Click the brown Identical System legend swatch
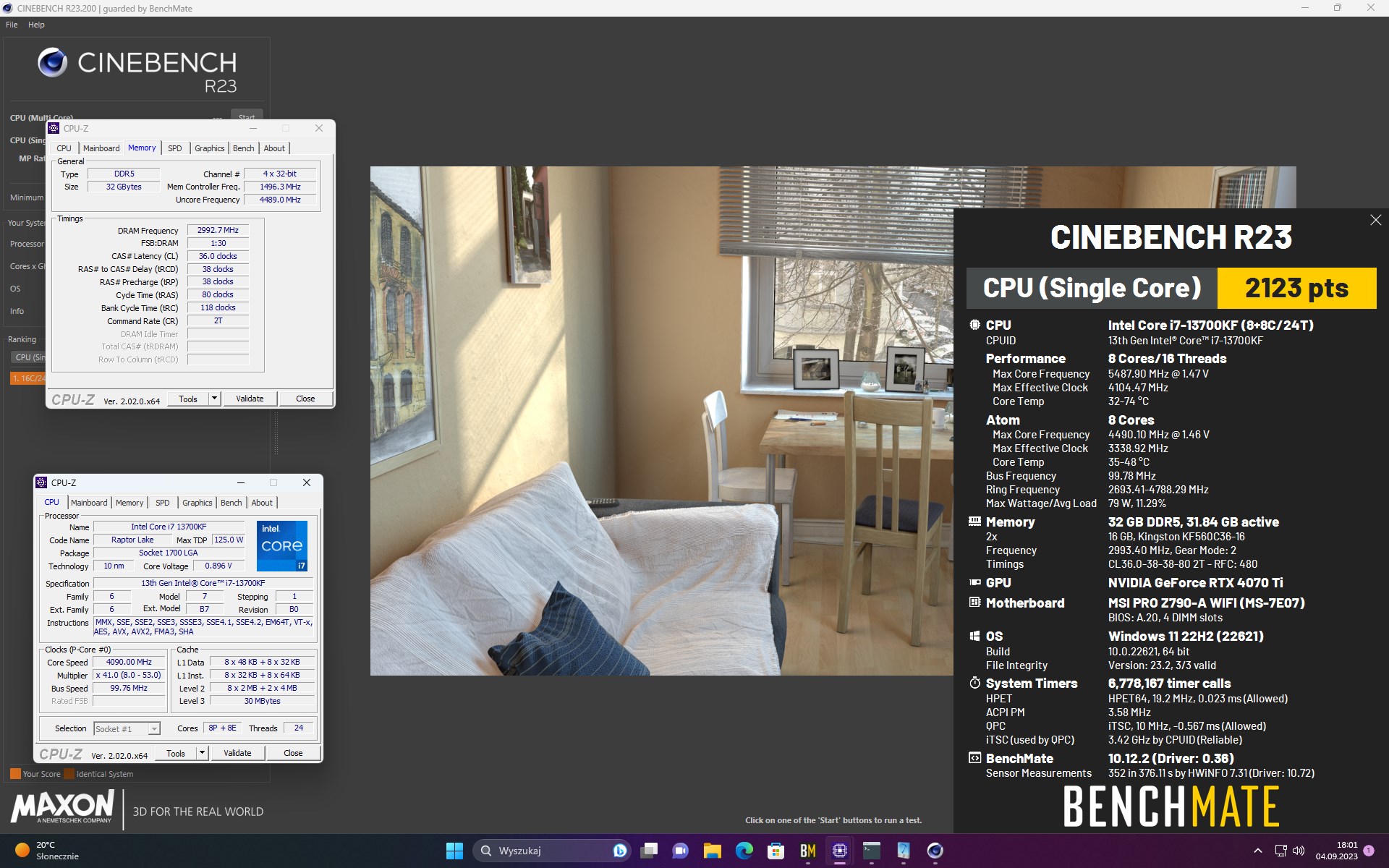This screenshot has height=868, width=1389. 69,774
